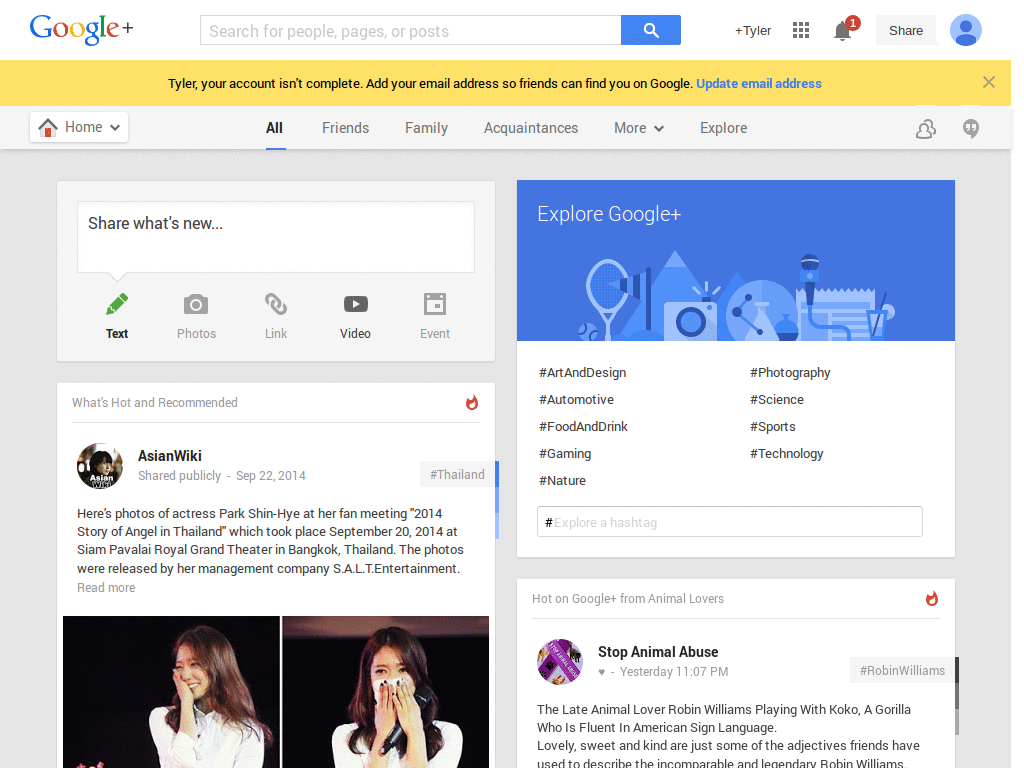Click the flame icon in What's Hot

472,402
